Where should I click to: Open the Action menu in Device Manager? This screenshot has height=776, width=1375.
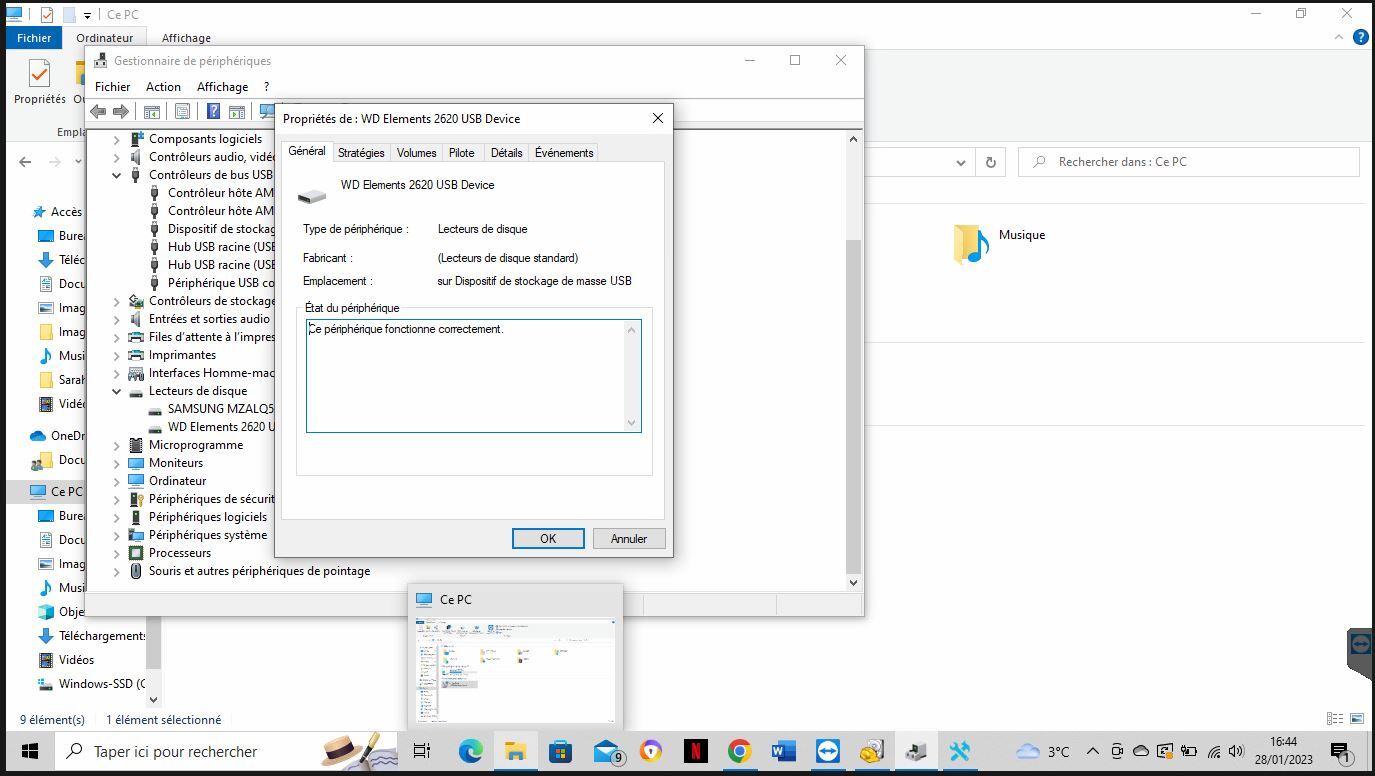[x=163, y=87]
